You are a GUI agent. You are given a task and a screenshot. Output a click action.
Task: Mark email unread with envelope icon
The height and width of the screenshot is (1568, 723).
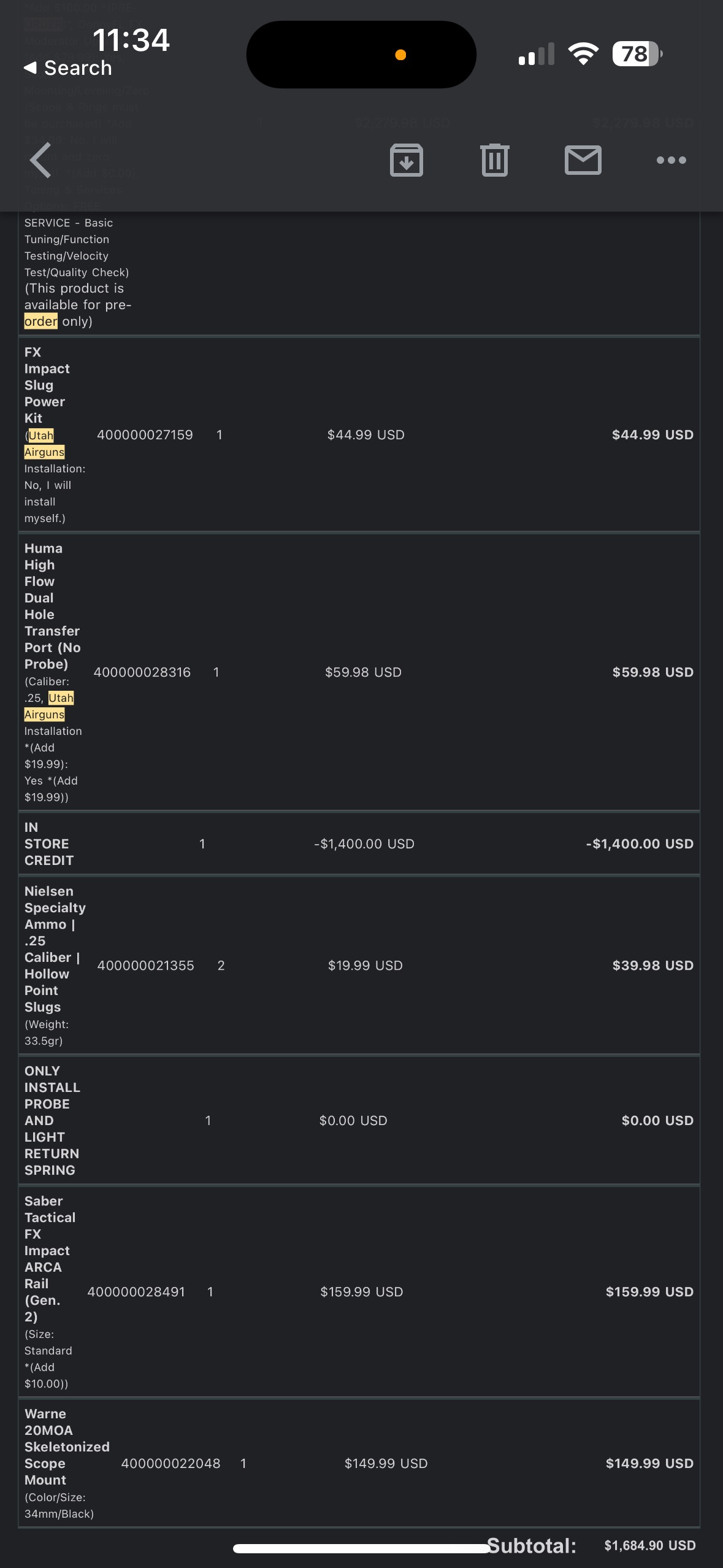click(583, 160)
